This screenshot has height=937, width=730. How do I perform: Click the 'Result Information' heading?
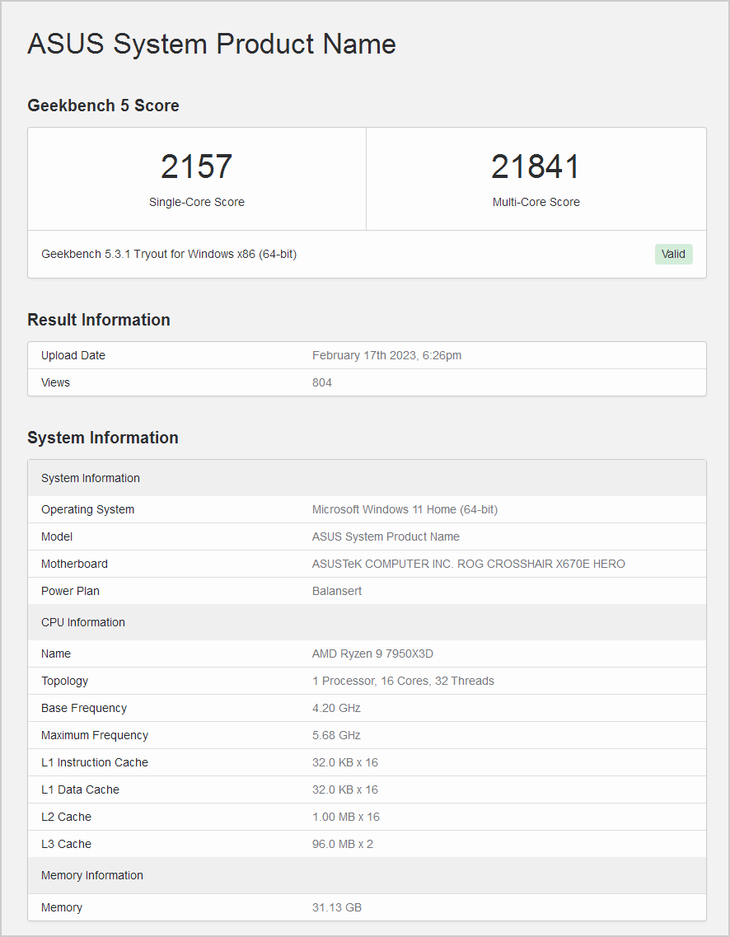pyautogui.click(x=99, y=320)
